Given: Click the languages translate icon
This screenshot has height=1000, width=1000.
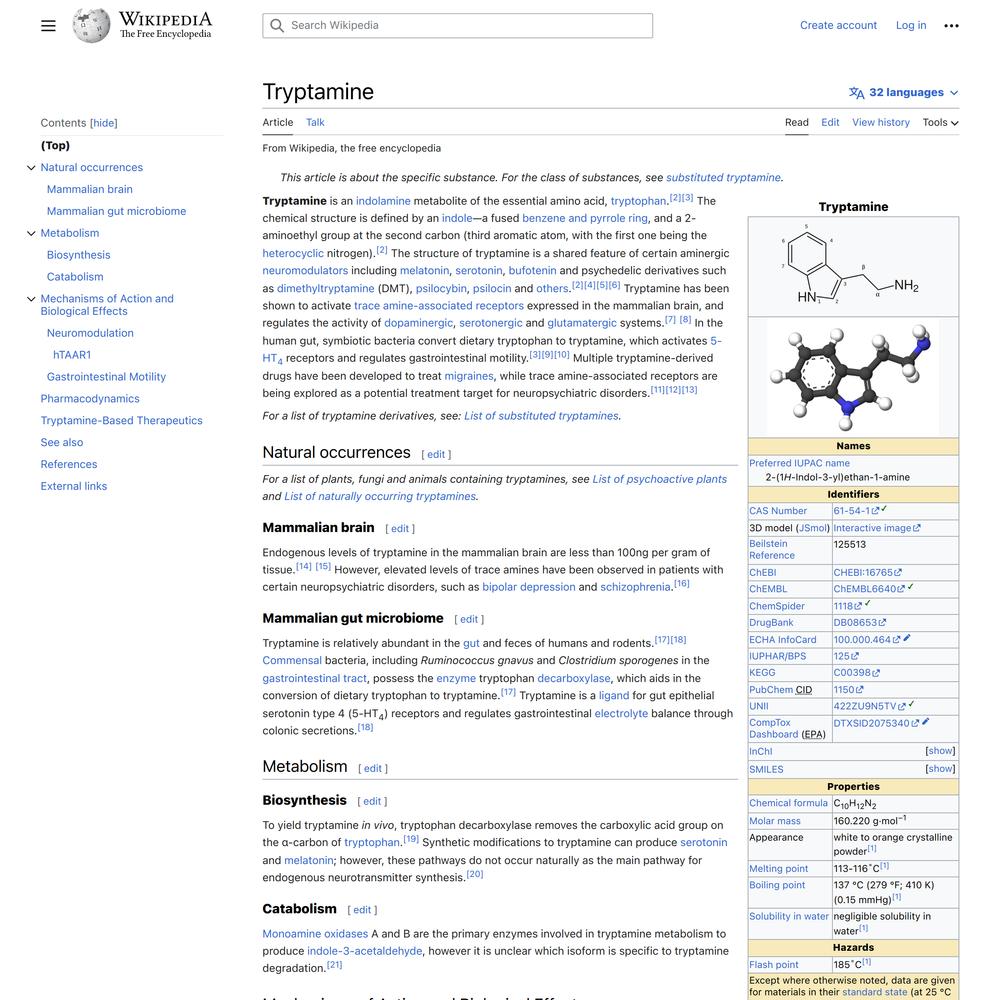Looking at the screenshot, I should pyautogui.click(x=857, y=92).
